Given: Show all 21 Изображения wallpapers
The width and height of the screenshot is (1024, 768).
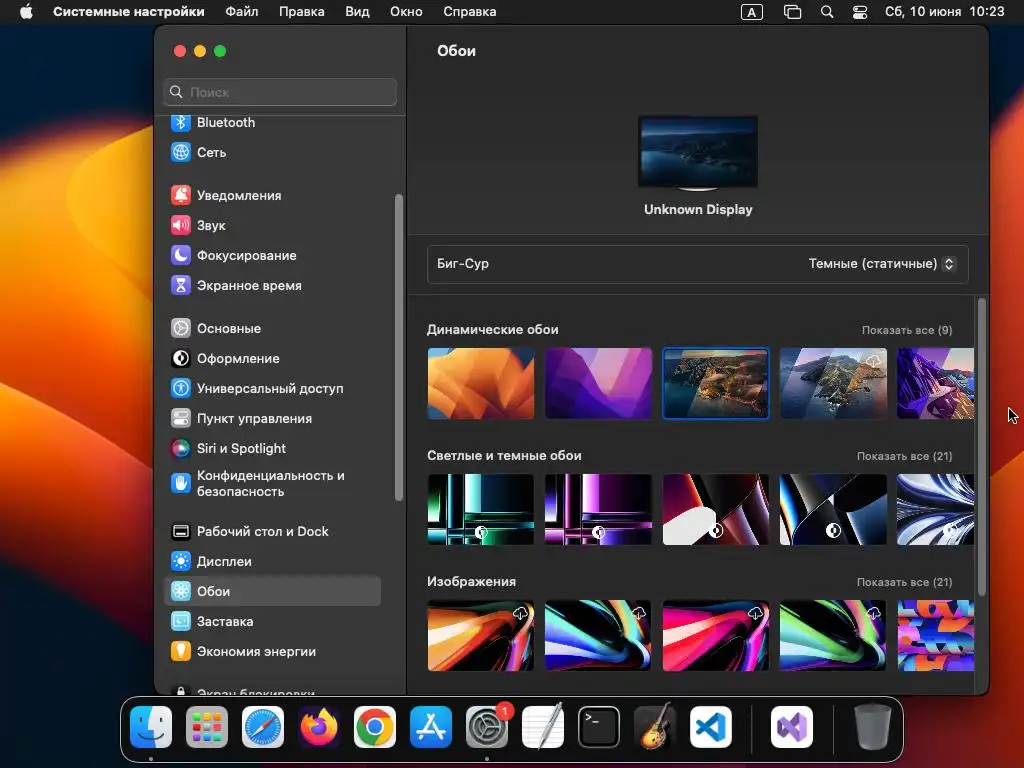Looking at the screenshot, I should click(904, 582).
